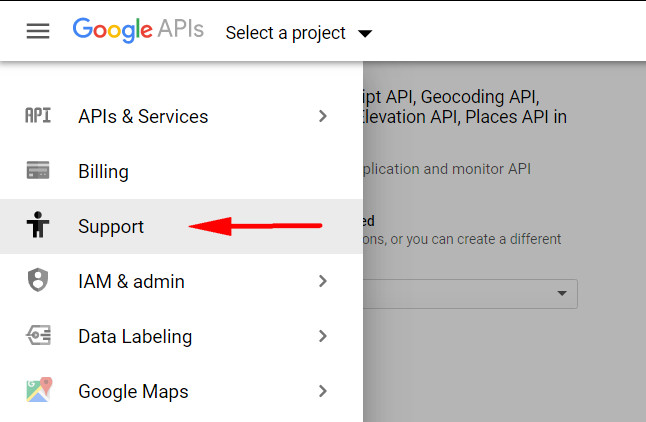Select Support from the menu
This screenshot has width=646, height=422.
pos(181,226)
